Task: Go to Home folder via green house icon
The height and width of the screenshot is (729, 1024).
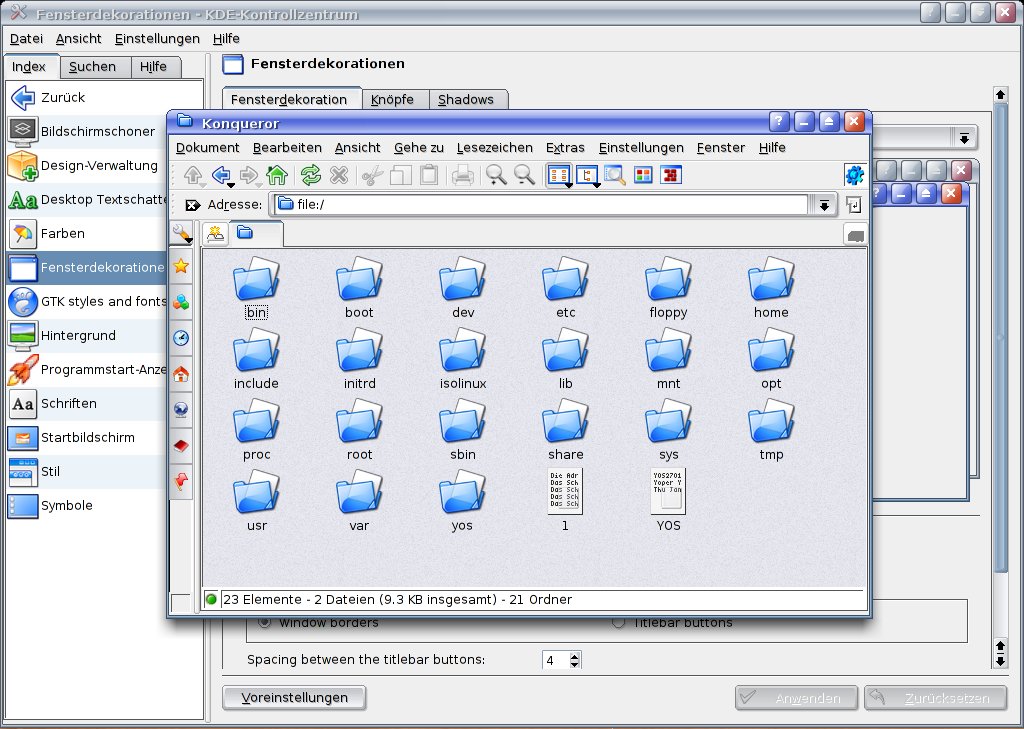Action: click(x=276, y=175)
